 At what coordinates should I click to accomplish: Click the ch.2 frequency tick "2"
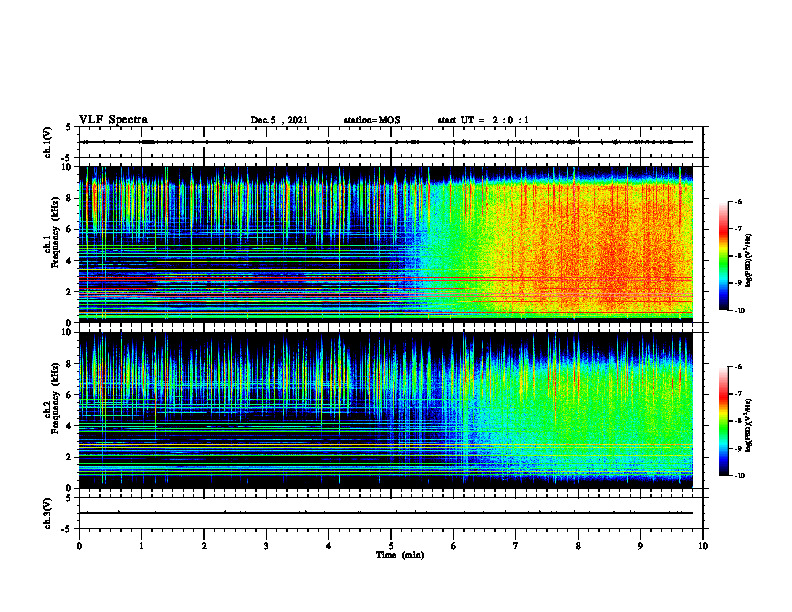pyautogui.click(x=70, y=457)
